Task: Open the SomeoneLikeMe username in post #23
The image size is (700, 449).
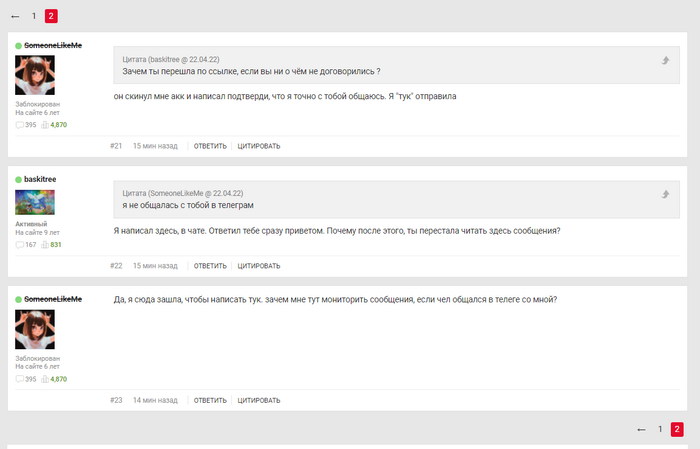Action: [x=53, y=299]
